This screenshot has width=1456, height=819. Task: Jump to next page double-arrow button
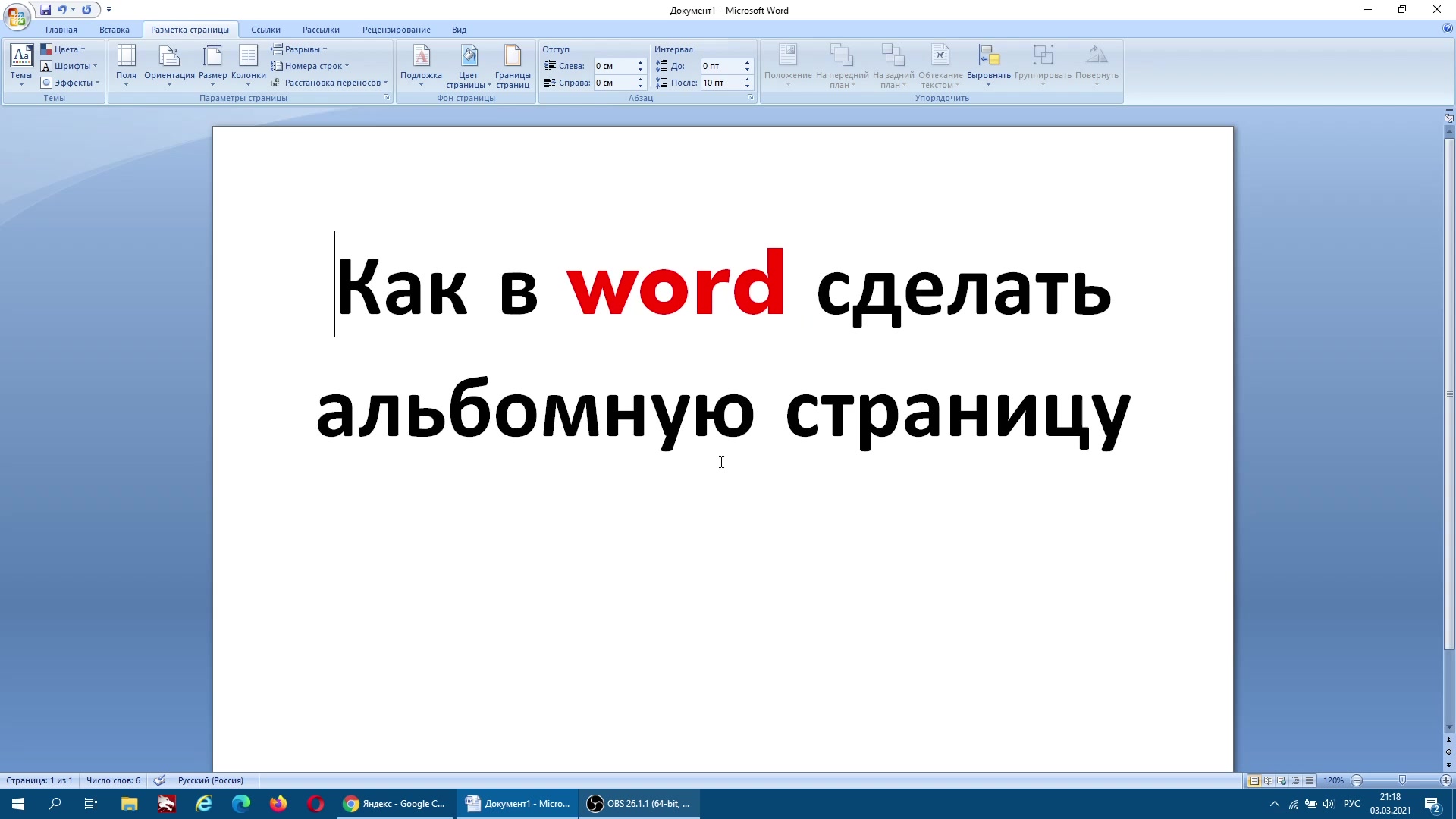point(1448,764)
